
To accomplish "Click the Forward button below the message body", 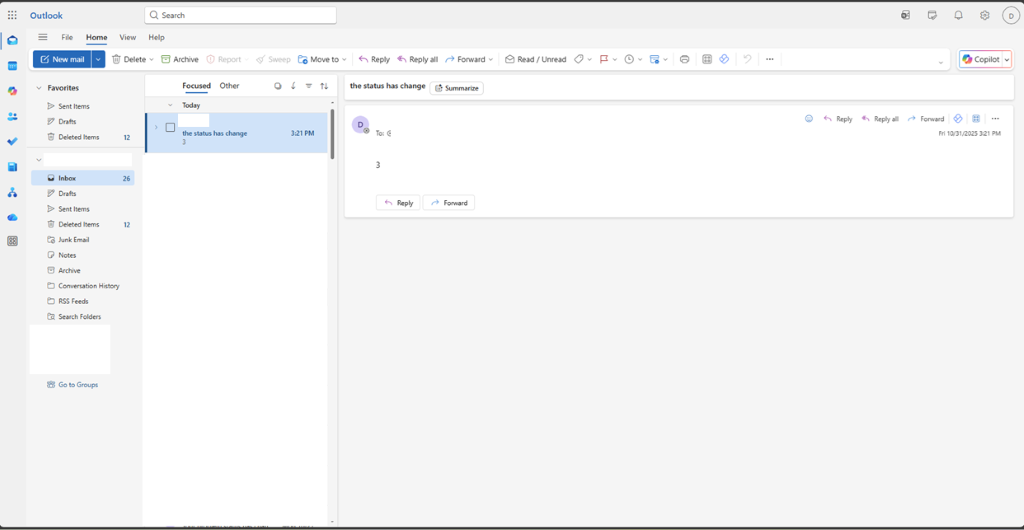I will point(449,203).
